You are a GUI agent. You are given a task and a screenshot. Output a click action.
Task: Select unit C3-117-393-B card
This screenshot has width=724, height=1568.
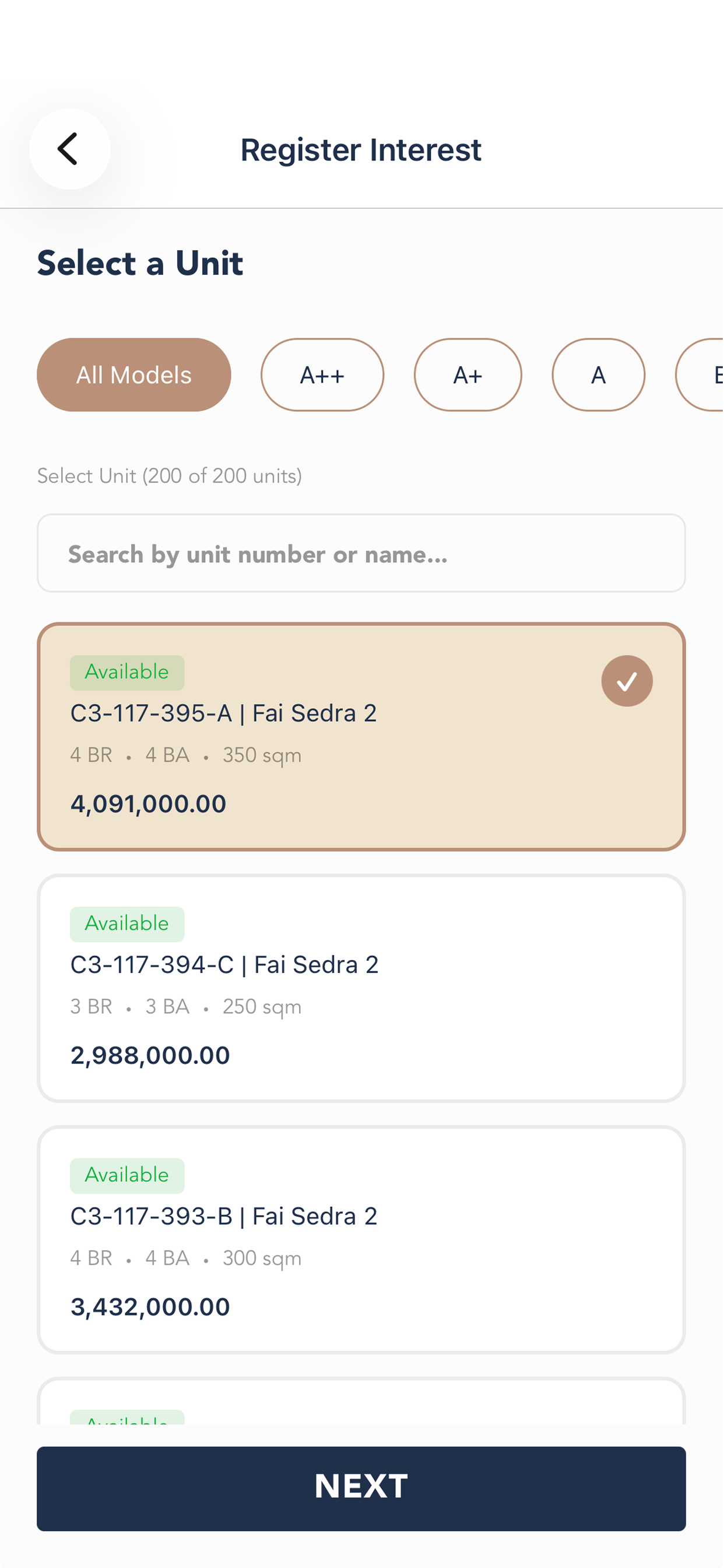(x=361, y=1240)
